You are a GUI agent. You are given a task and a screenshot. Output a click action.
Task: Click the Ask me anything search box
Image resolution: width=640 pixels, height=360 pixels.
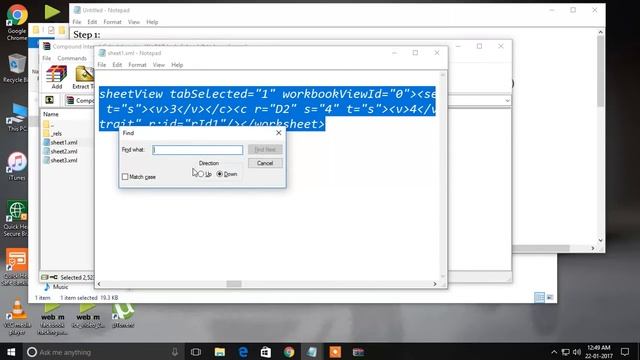pyautogui.click(x=102, y=352)
